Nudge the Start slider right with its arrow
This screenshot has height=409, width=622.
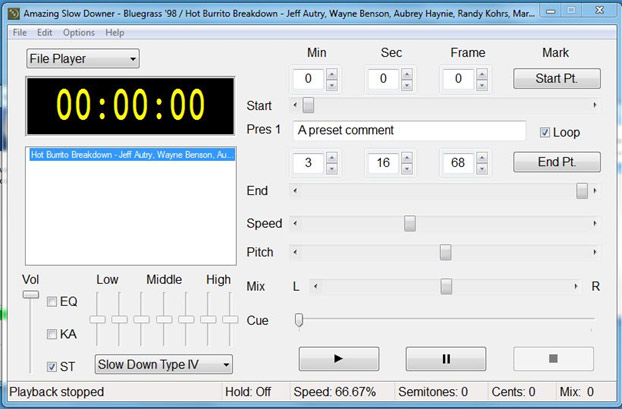(x=595, y=105)
